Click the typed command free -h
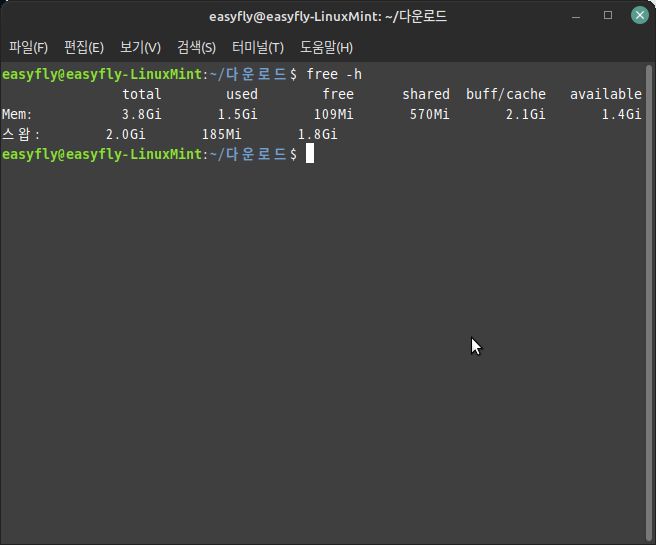Screen dimensions: 656x545 334,74
